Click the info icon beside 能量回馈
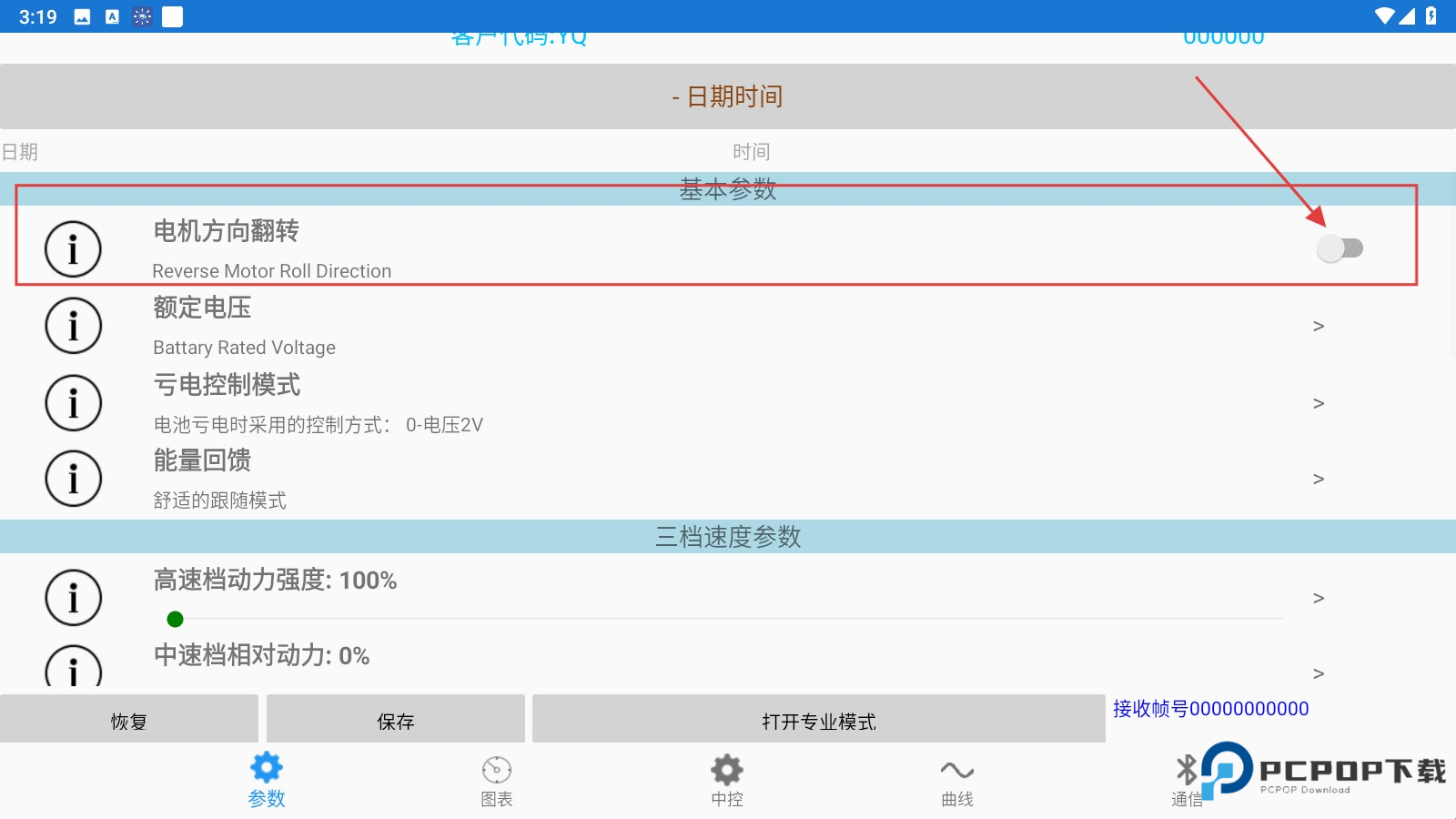 73,478
